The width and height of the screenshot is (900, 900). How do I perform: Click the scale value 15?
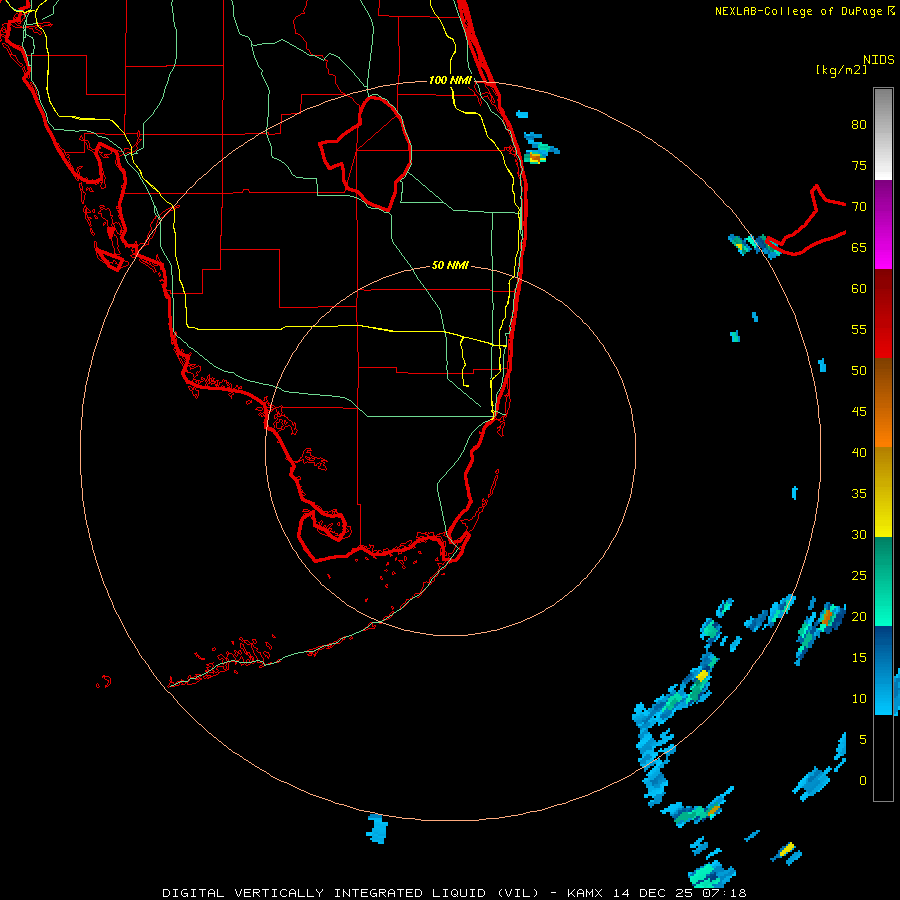[859, 657]
